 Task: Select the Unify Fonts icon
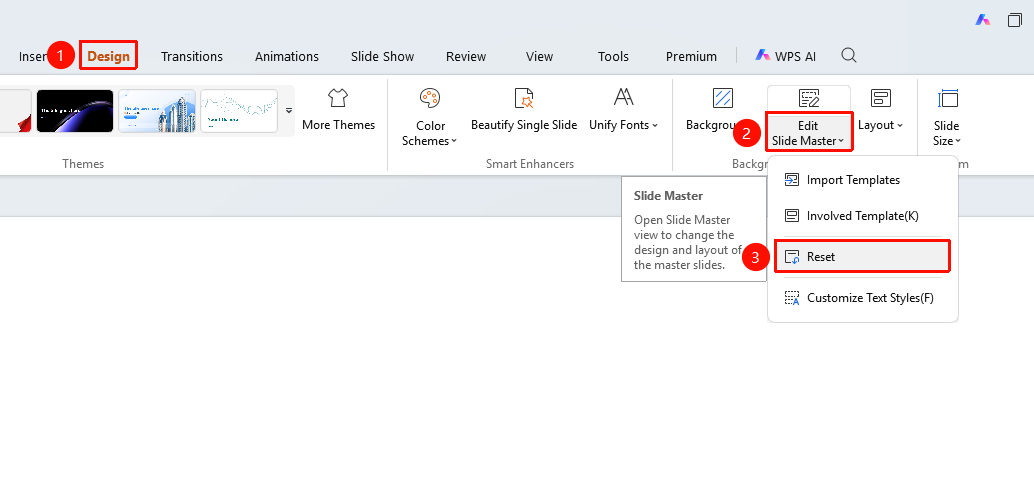623,97
